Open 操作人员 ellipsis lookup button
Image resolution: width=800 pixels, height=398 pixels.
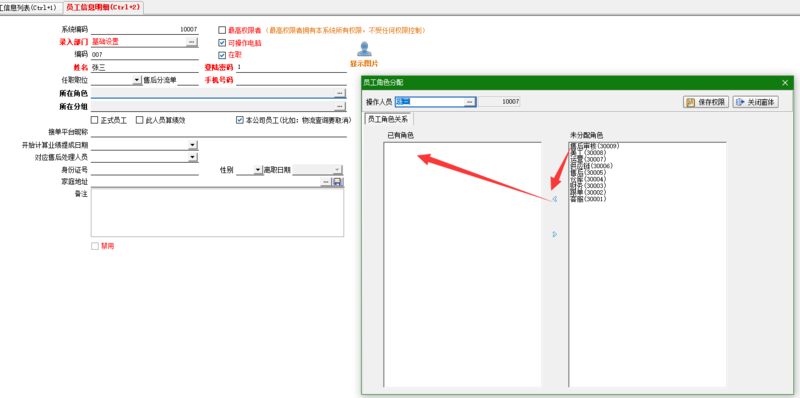(470, 102)
